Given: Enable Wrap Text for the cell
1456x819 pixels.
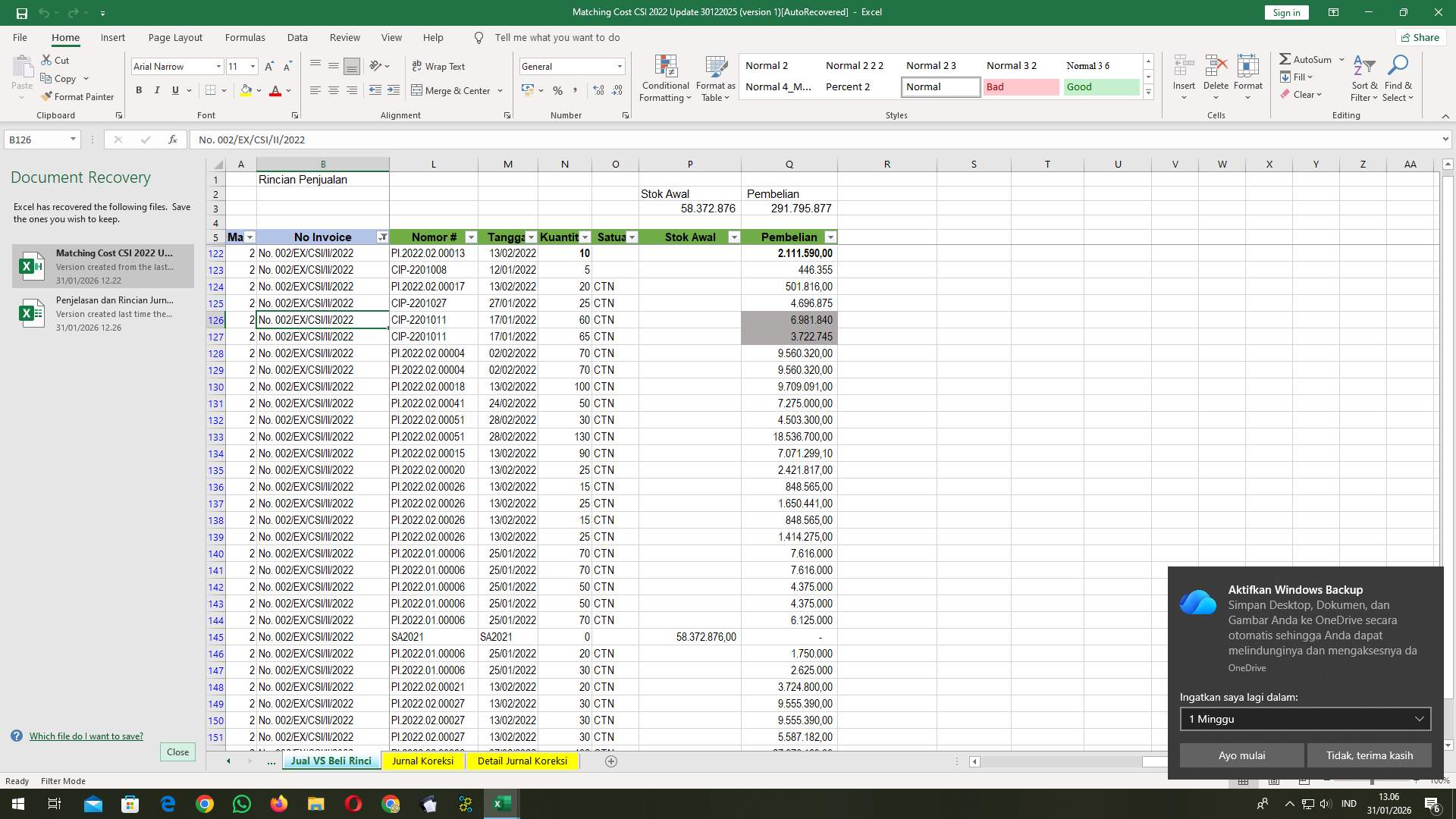Looking at the screenshot, I should [x=440, y=66].
